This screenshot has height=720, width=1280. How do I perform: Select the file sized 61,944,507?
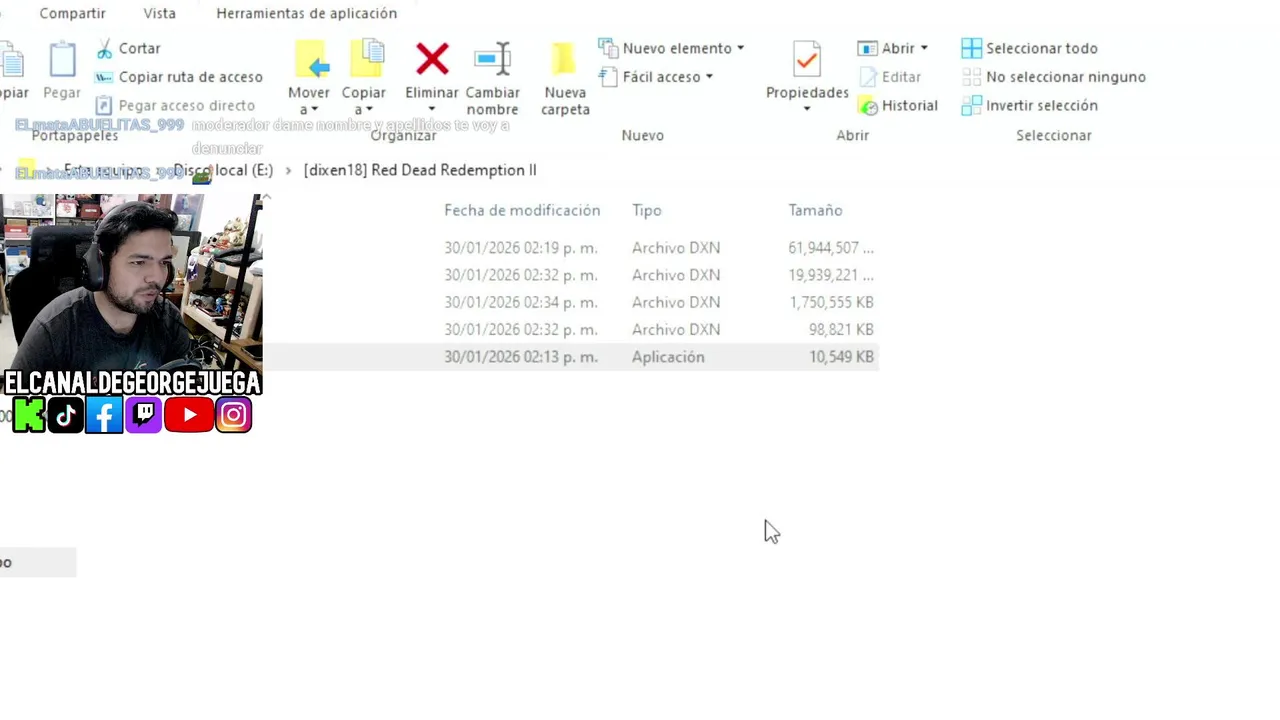point(571,248)
